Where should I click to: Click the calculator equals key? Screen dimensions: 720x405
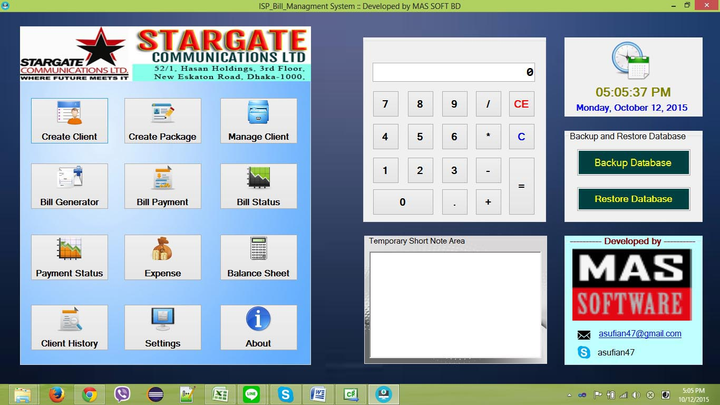[521, 186]
